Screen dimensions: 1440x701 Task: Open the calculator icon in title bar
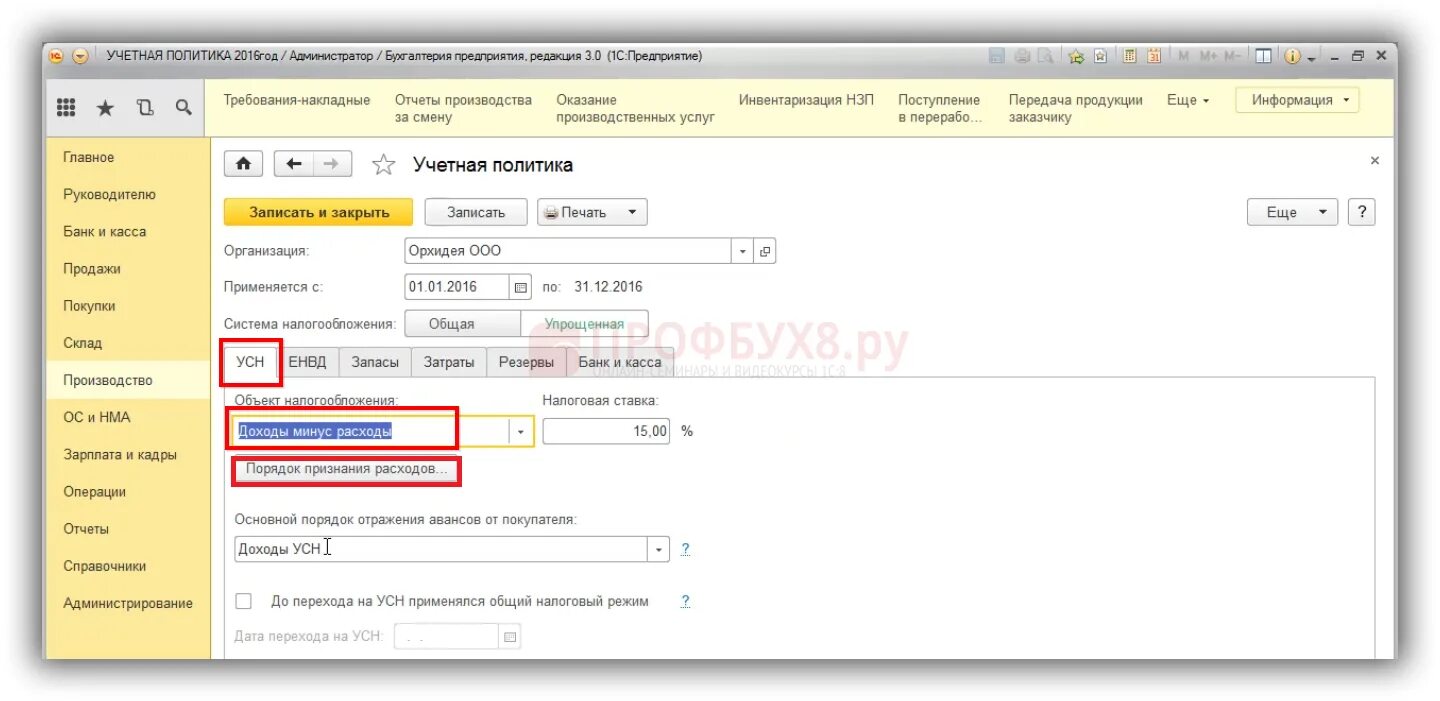click(x=1129, y=56)
